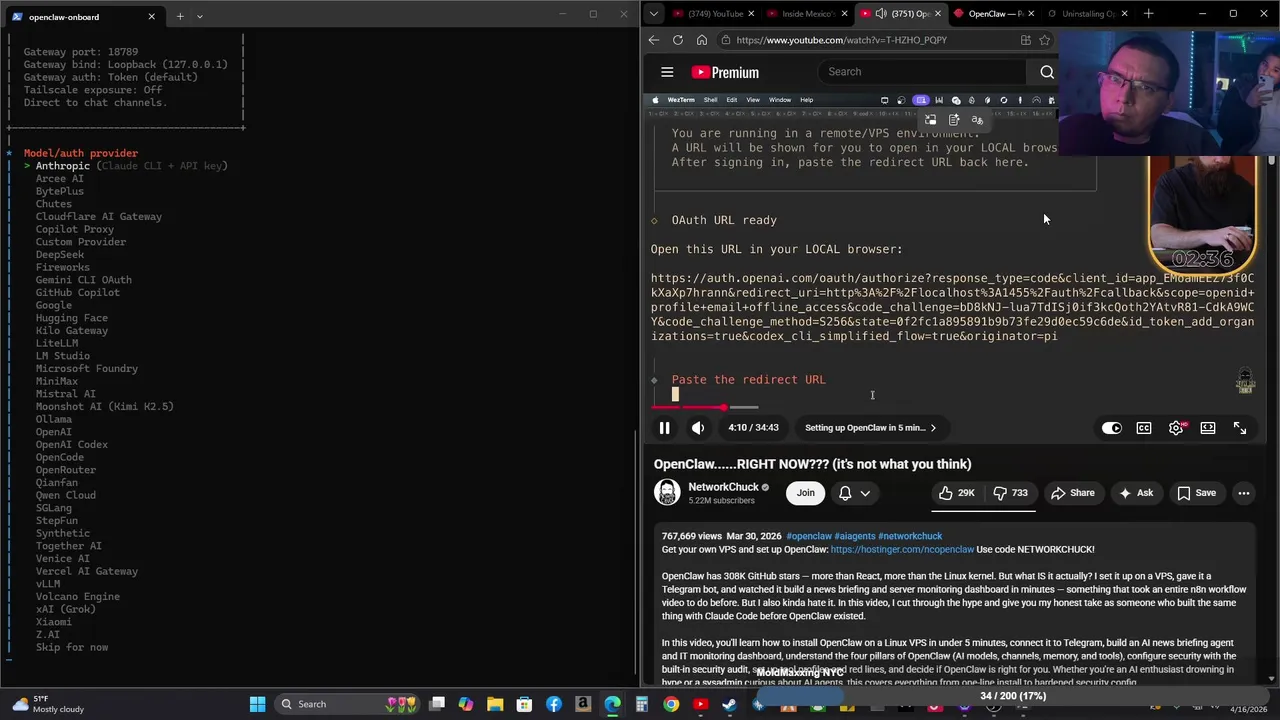Toggle closed captions (CC) button

1144,428
